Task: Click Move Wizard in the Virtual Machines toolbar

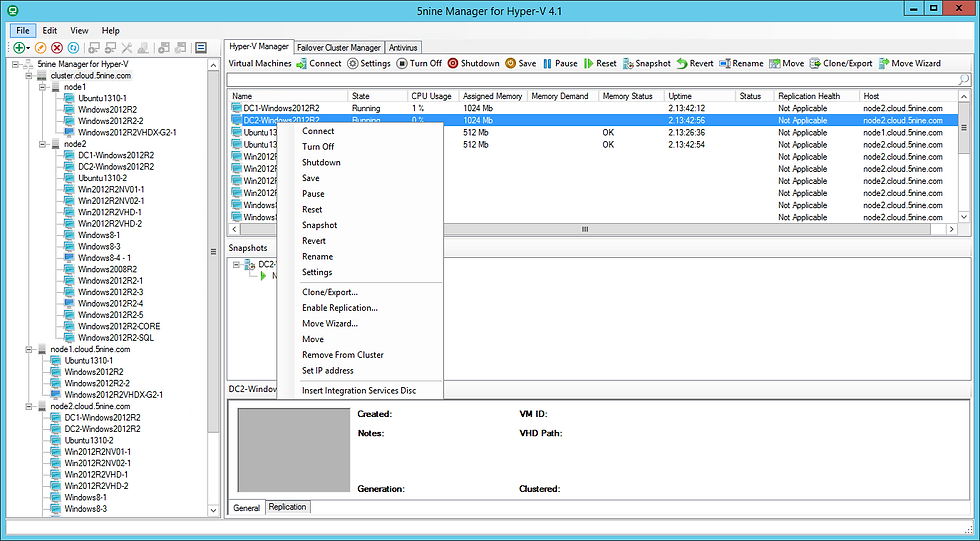Action: pos(909,63)
